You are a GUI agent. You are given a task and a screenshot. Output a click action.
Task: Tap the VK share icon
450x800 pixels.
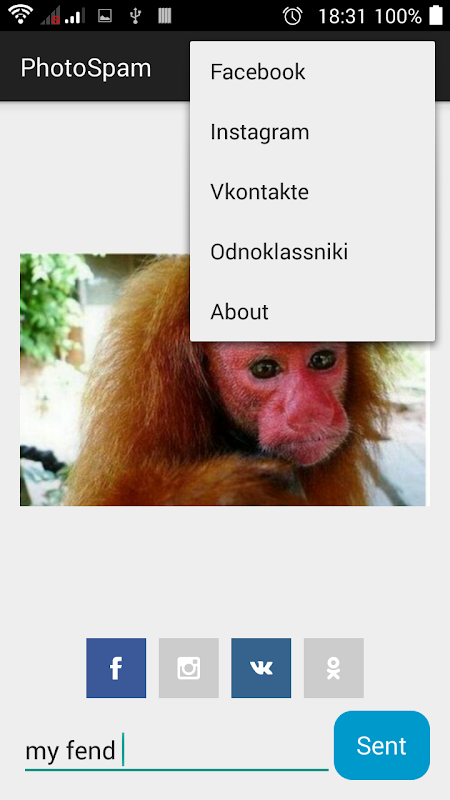click(261, 667)
